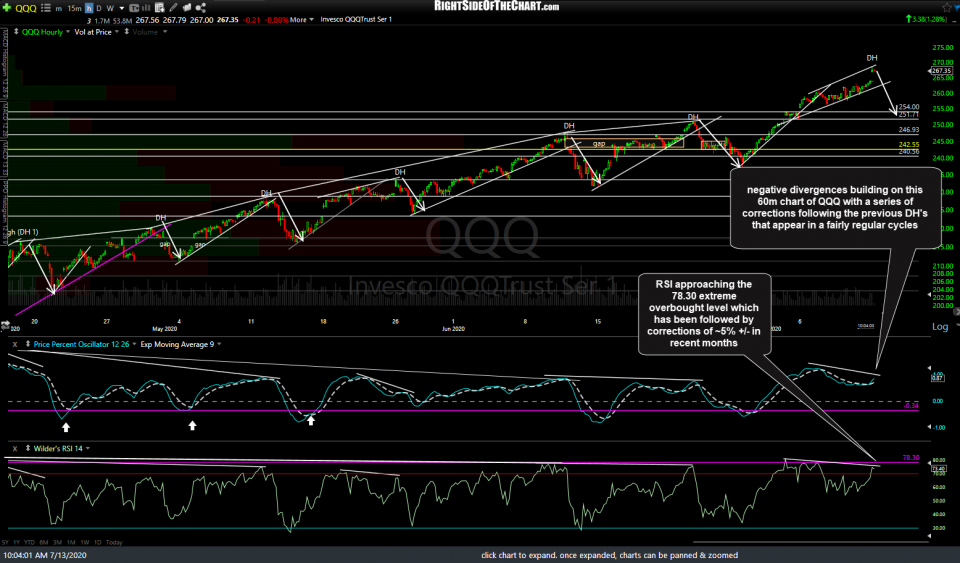The image size is (960, 563).
Task: Click the reorder arrows beside Volume
Action: click(x=127, y=31)
